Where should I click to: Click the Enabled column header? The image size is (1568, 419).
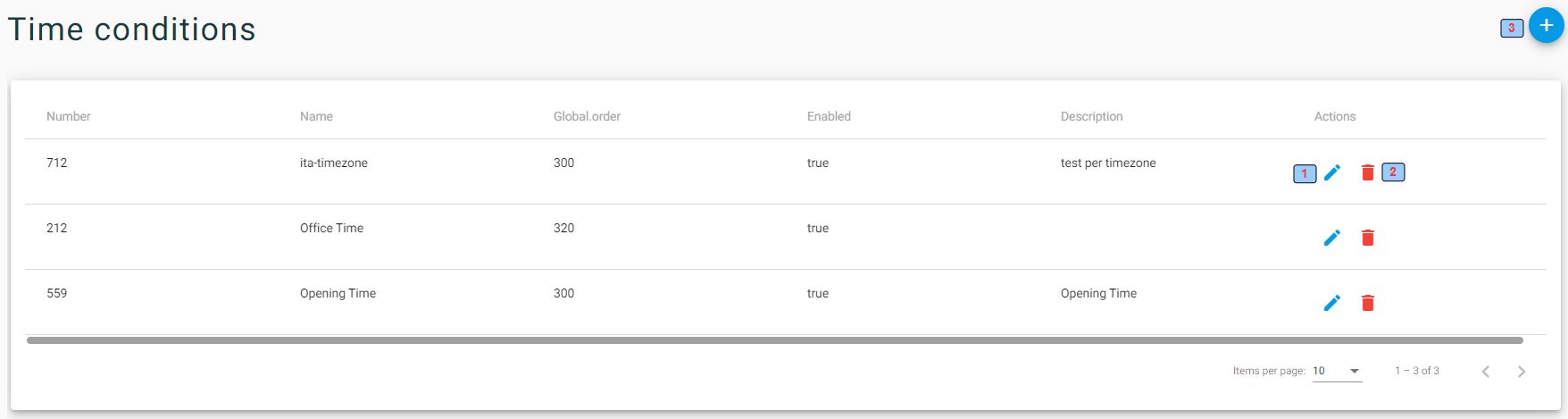point(829,116)
